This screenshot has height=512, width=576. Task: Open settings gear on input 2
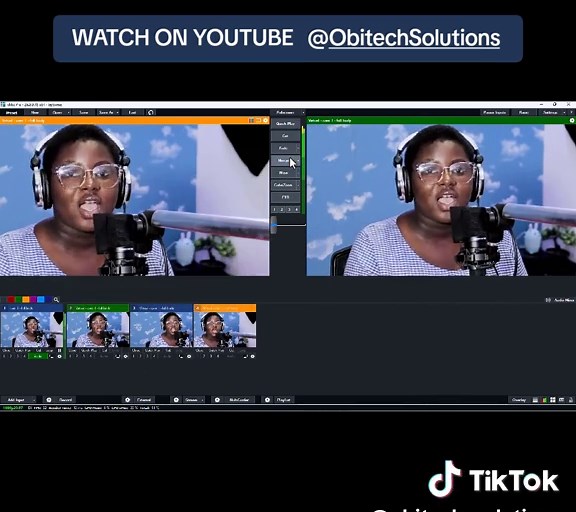126,356
